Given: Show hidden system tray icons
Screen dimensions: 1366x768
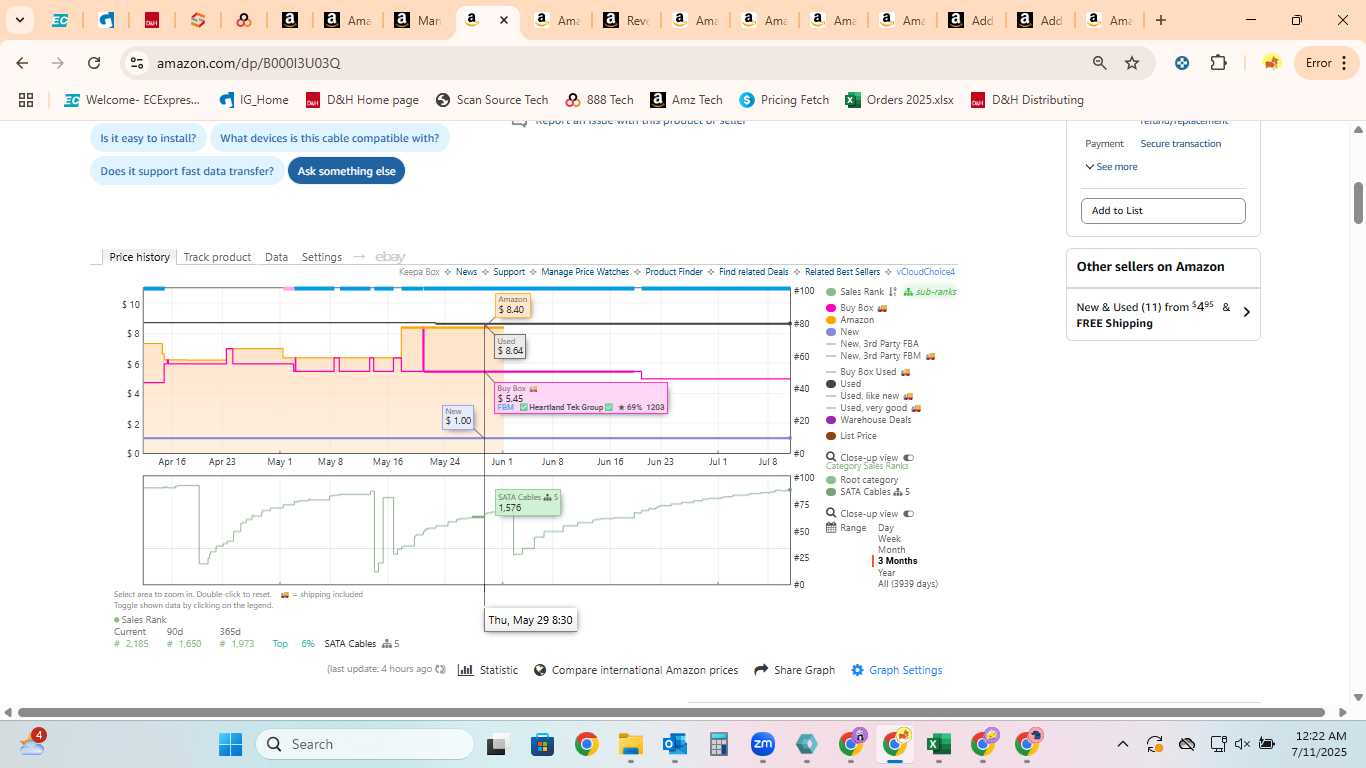Looking at the screenshot, I should (1123, 744).
